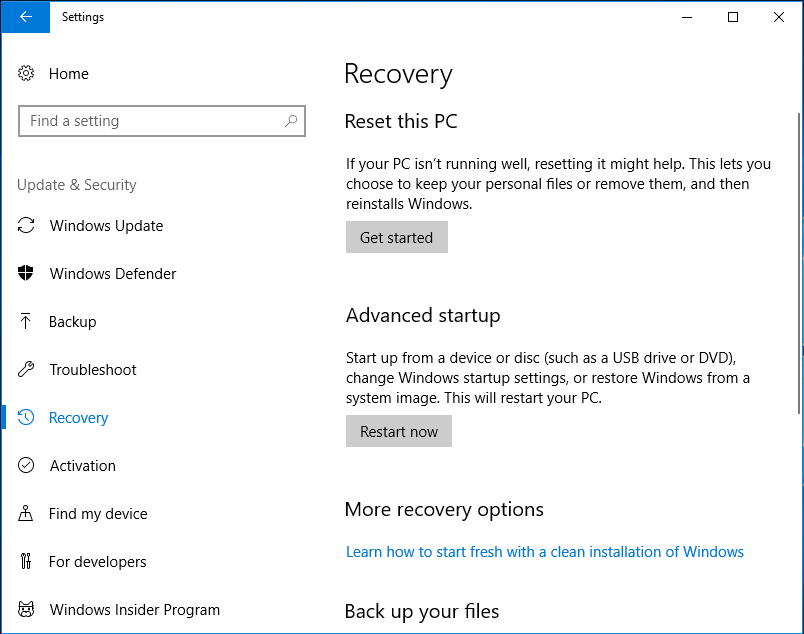804x634 pixels.
Task: Click the Find my device person icon
Action: coord(27,514)
